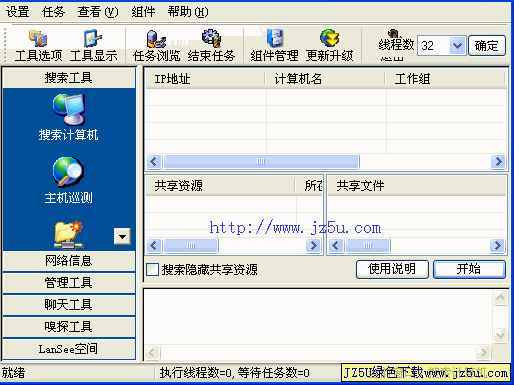Click right arrow of computer list scrollbar
Viewport: 514px width, 385px height.
498,162
